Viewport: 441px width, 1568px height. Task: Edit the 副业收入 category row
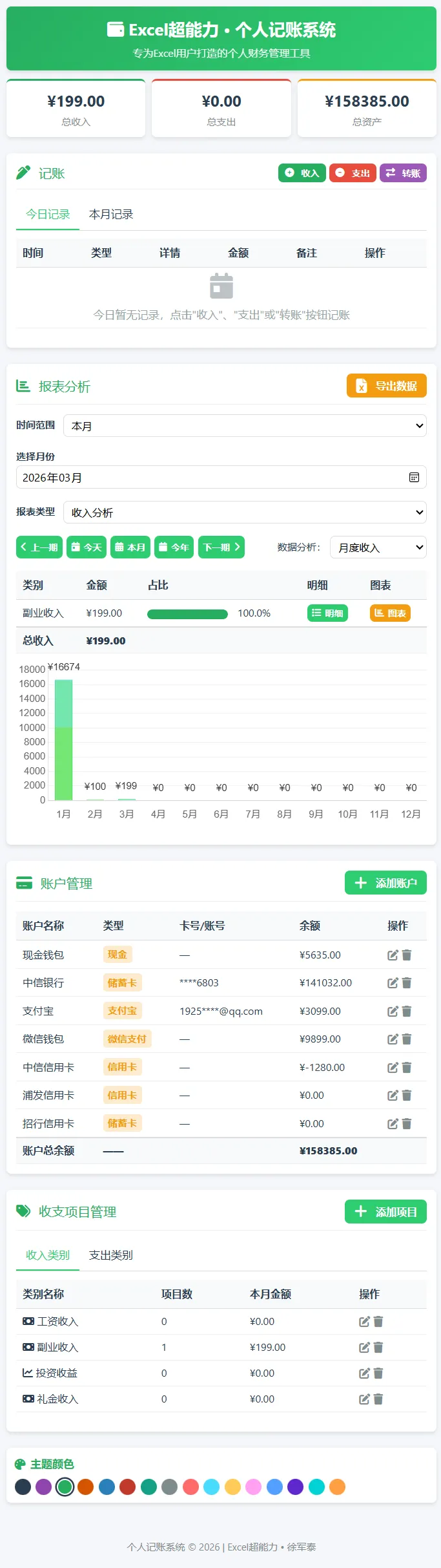[364, 1348]
